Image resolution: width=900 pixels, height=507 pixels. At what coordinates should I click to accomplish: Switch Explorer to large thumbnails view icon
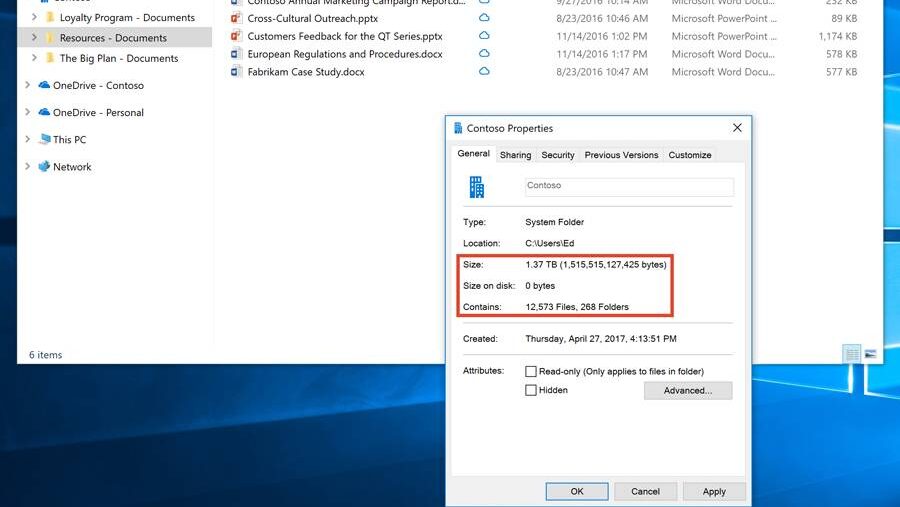870,354
